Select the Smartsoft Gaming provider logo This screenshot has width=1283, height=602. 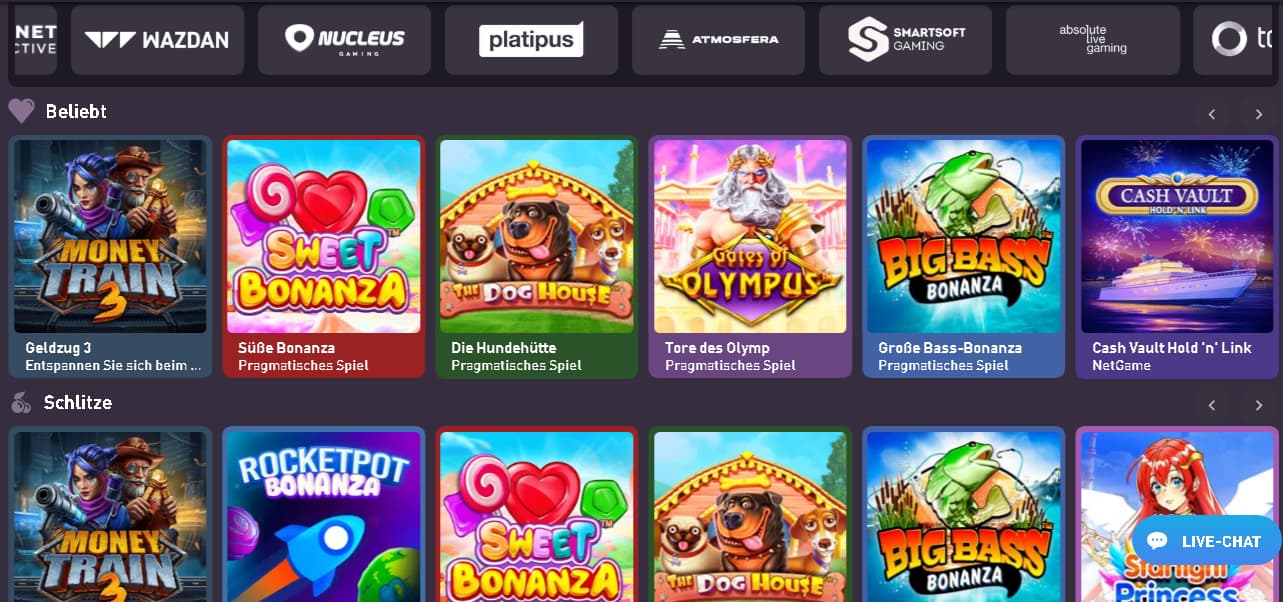pos(905,40)
